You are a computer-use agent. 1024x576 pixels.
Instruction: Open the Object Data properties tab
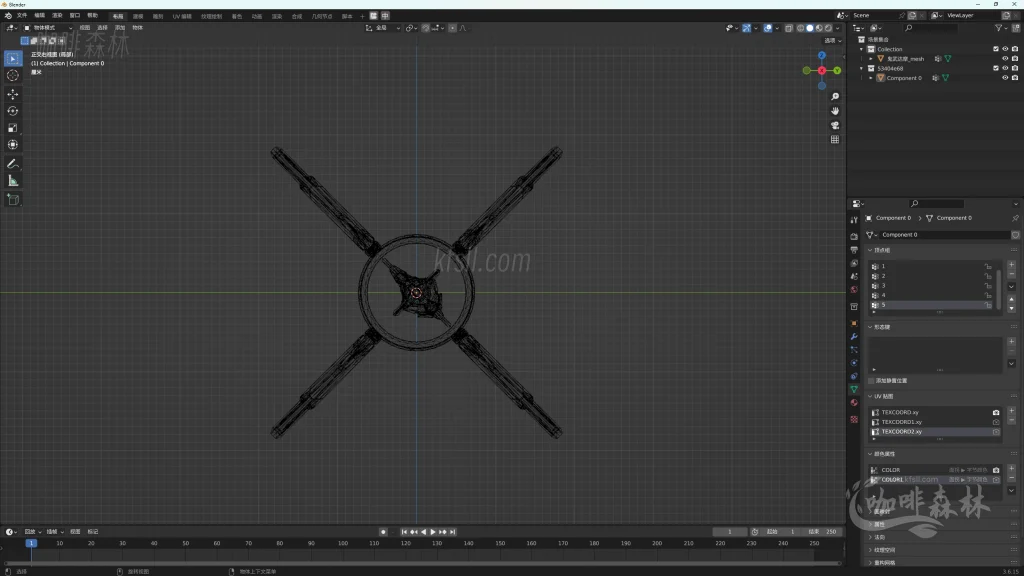point(854,389)
